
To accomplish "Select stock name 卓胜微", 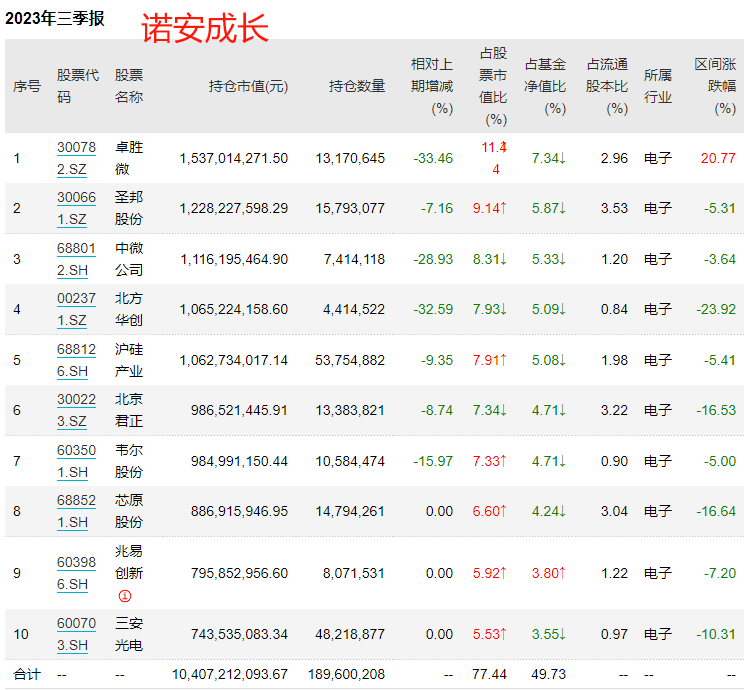I will click(x=129, y=158).
